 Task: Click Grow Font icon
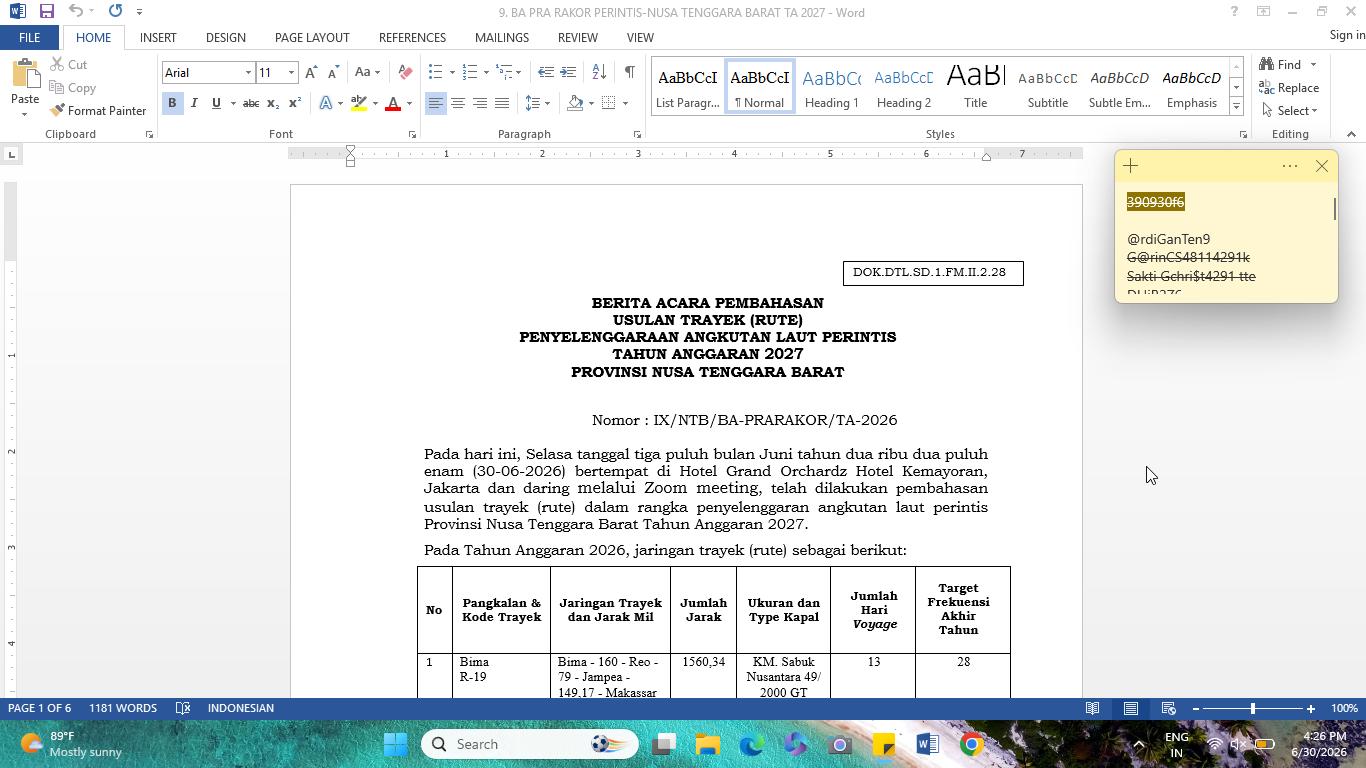[311, 73]
